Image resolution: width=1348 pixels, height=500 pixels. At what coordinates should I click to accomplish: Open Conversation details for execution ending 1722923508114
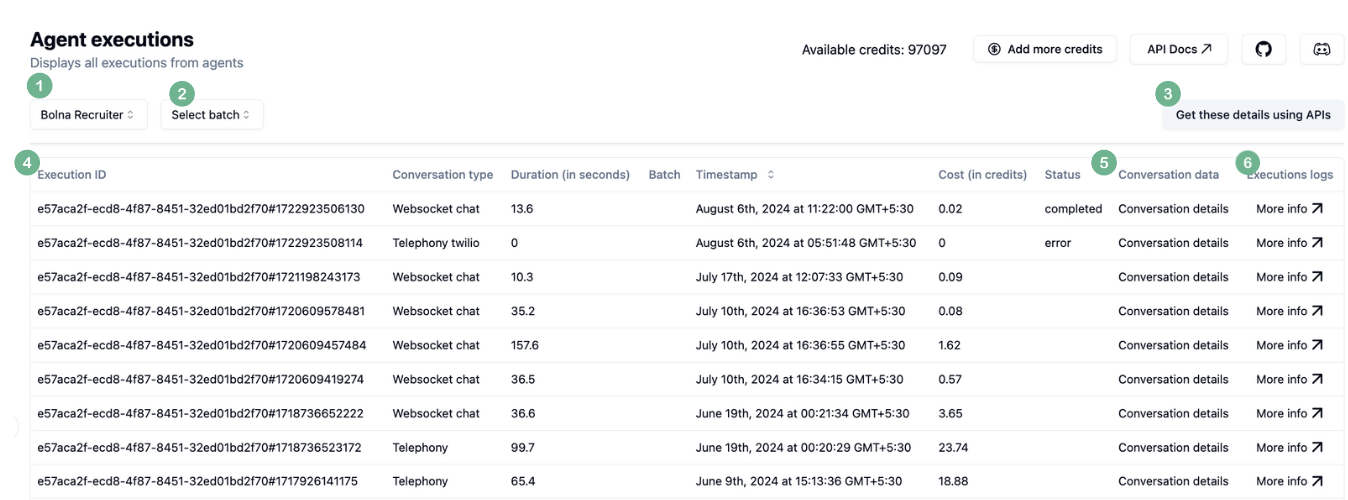pyautogui.click(x=1173, y=243)
